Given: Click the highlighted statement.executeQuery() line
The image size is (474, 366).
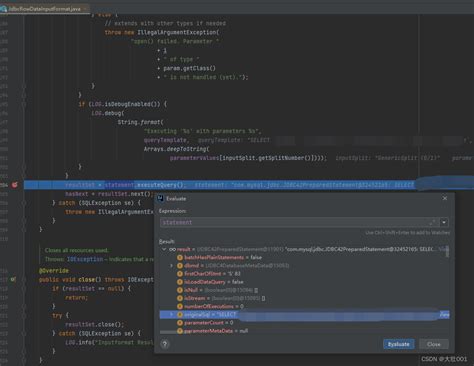Looking at the screenshot, I should click(249, 185).
